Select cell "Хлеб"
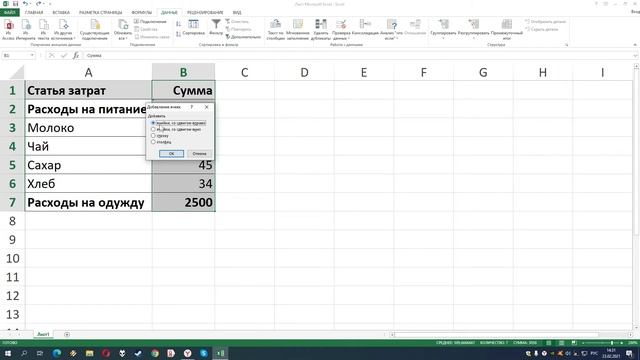 tap(88, 184)
